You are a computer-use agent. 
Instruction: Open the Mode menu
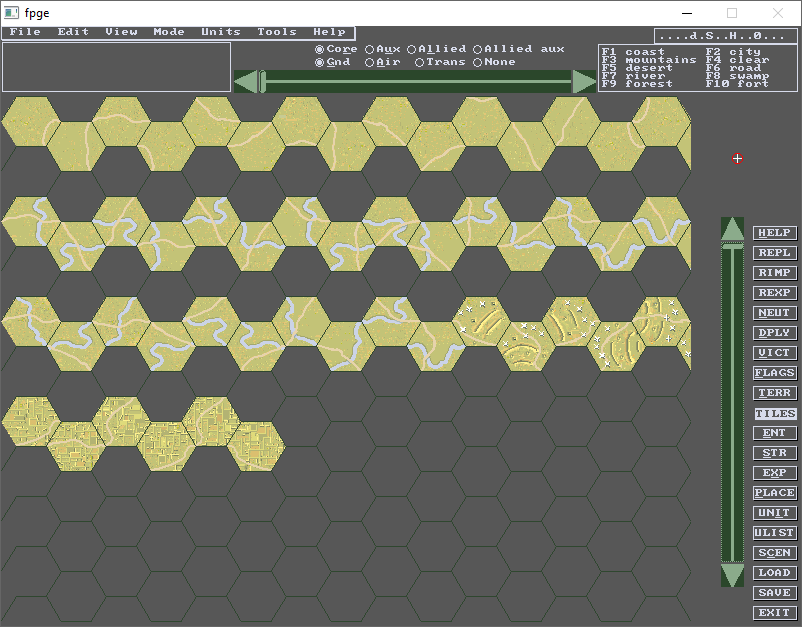tap(169, 32)
